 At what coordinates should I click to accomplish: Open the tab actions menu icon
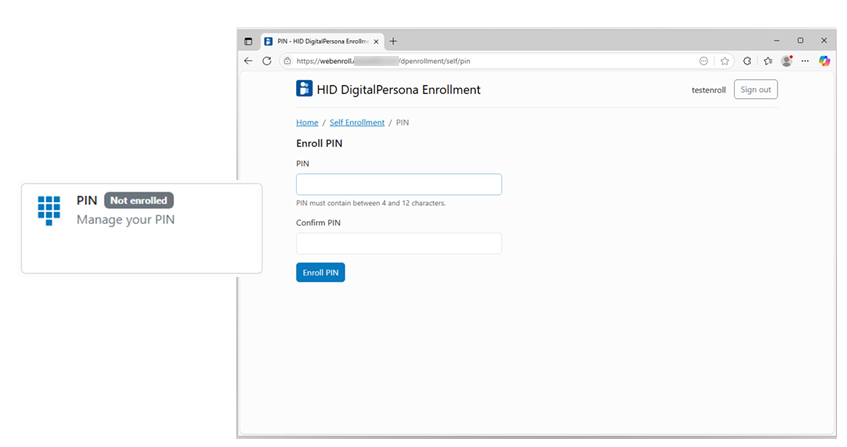coord(249,41)
